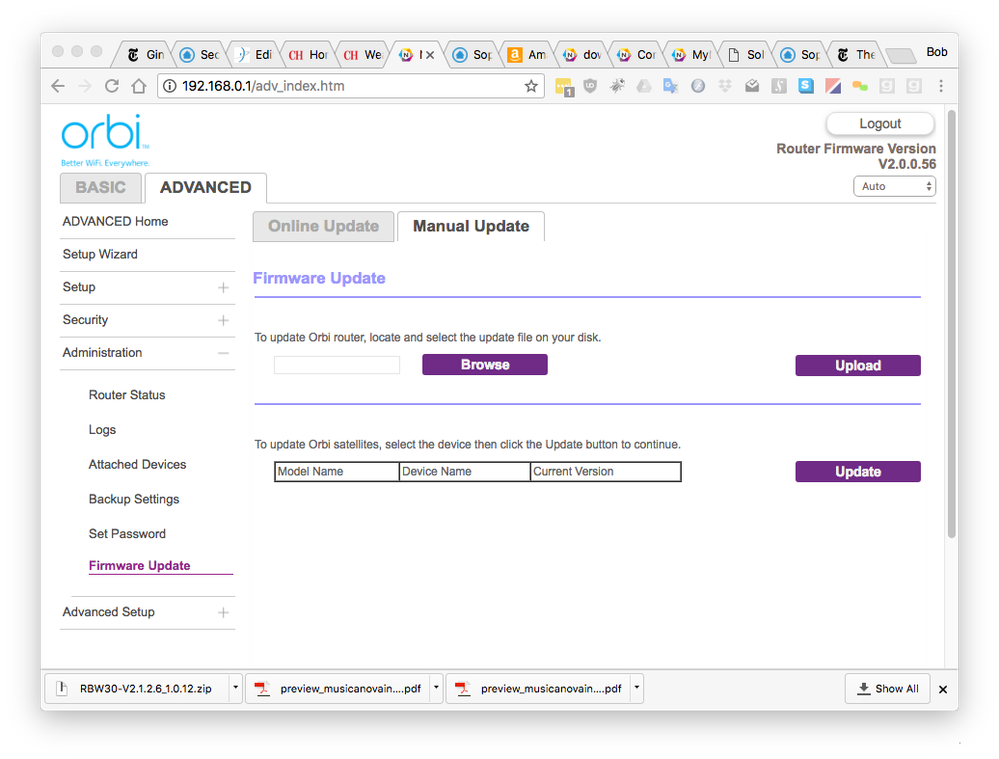This screenshot has height=759, width=999.
Task: Switch to the Gin tab
Action: point(145,55)
